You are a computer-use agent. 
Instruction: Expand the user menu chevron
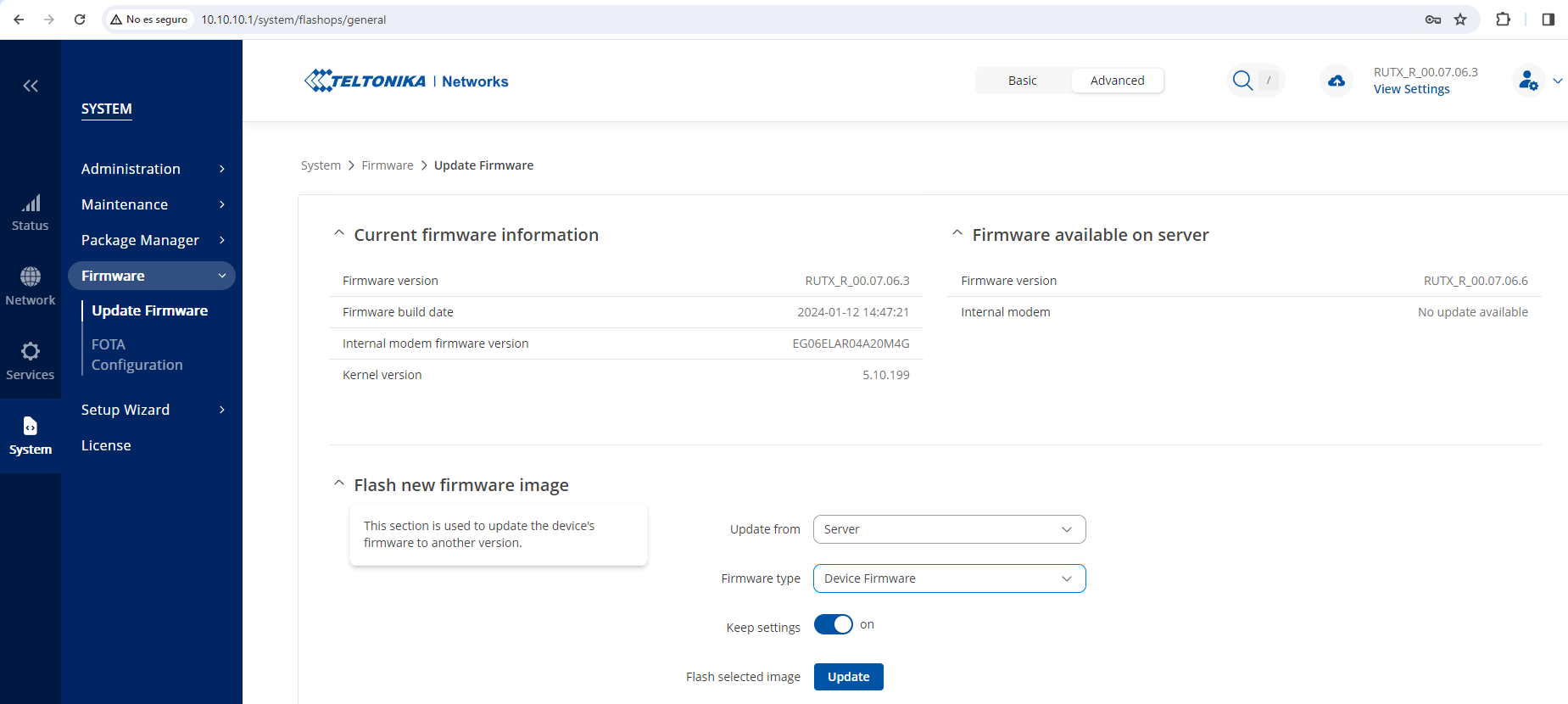point(1558,81)
